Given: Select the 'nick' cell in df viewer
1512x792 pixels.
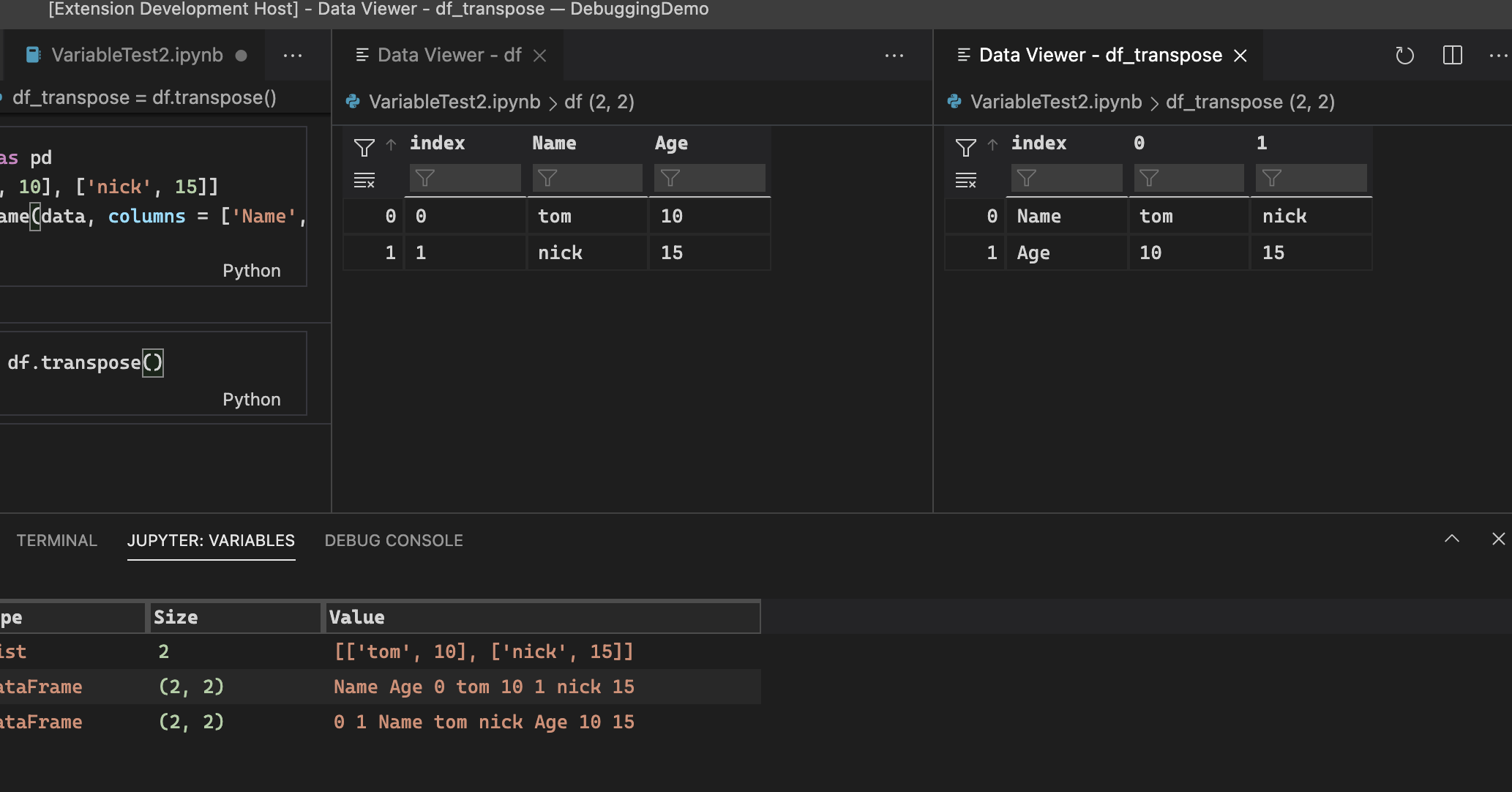Looking at the screenshot, I should click(x=587, y=253).
